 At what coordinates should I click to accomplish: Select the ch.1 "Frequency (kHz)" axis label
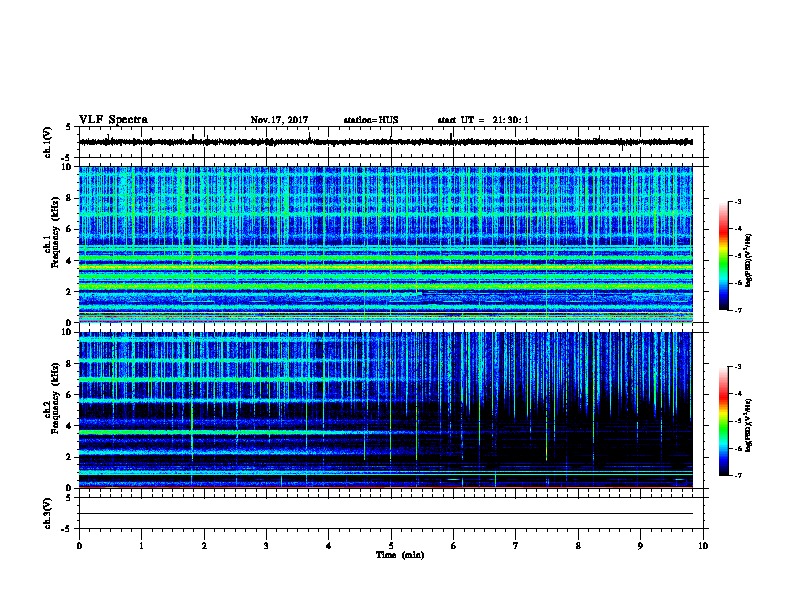coord(55,232)
